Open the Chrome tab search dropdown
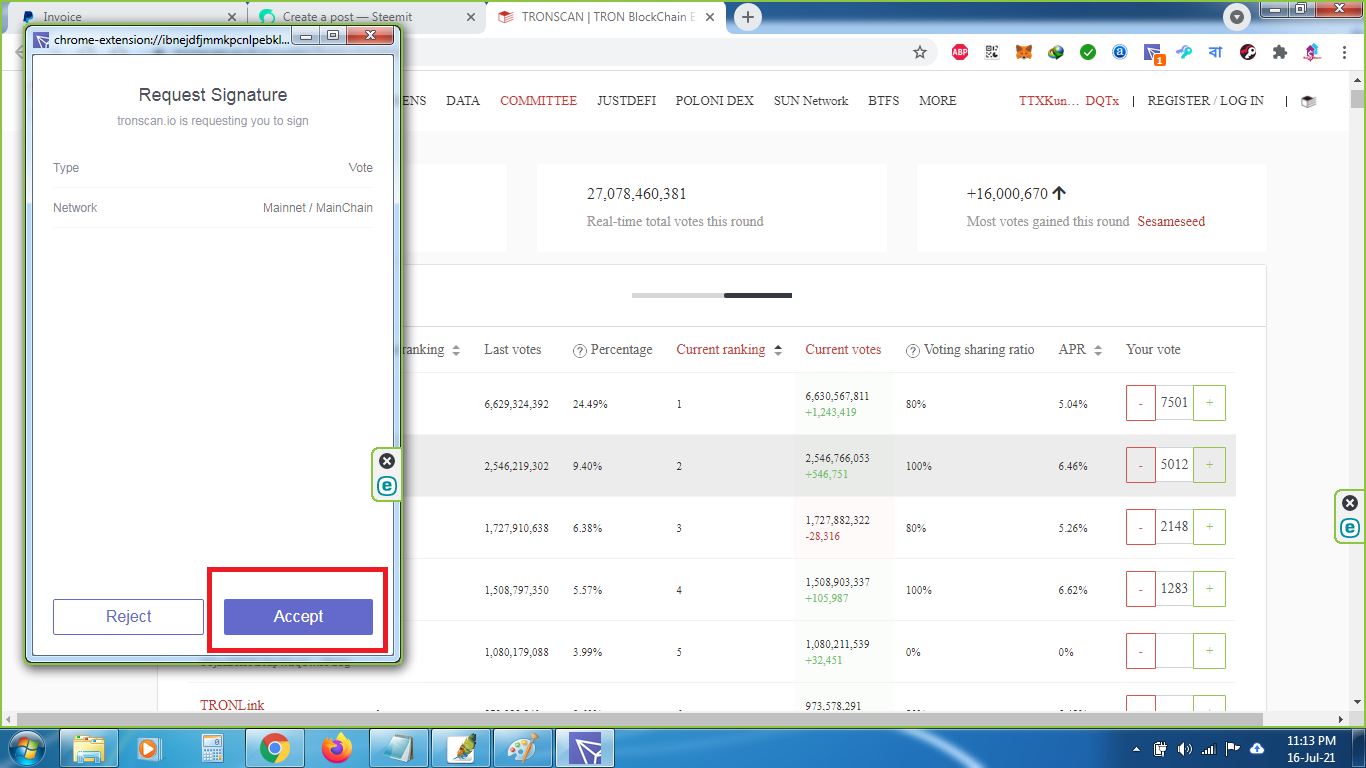This screenshot has width=1366, height=768. [x=1238, y=17]
